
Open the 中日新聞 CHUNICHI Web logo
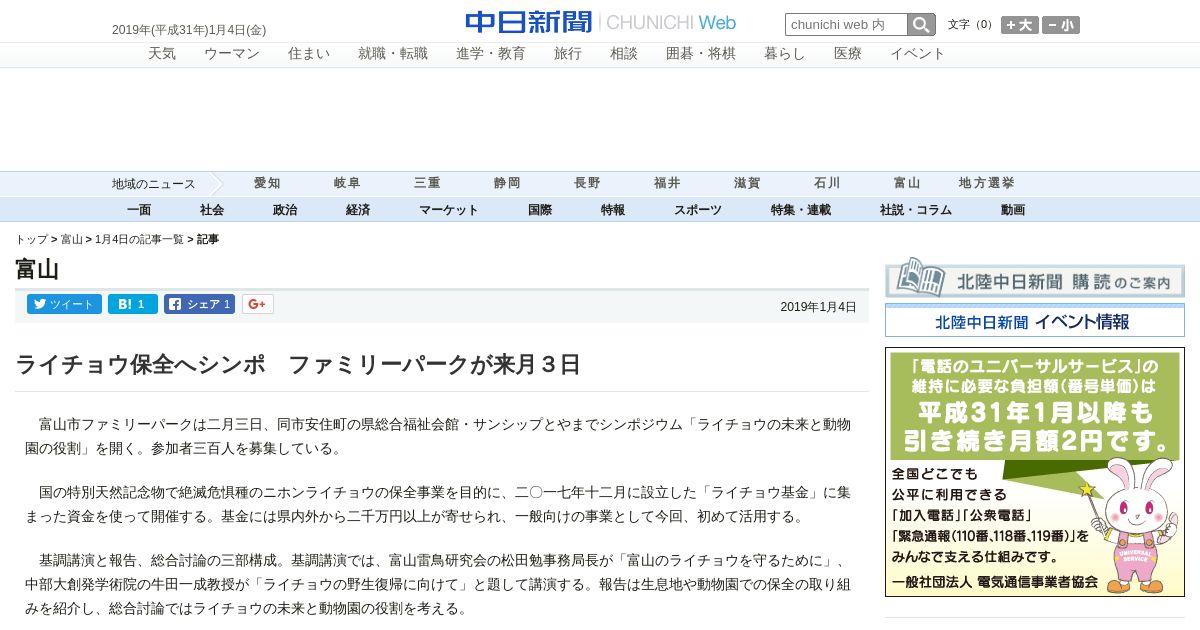[x=600, y=22]
